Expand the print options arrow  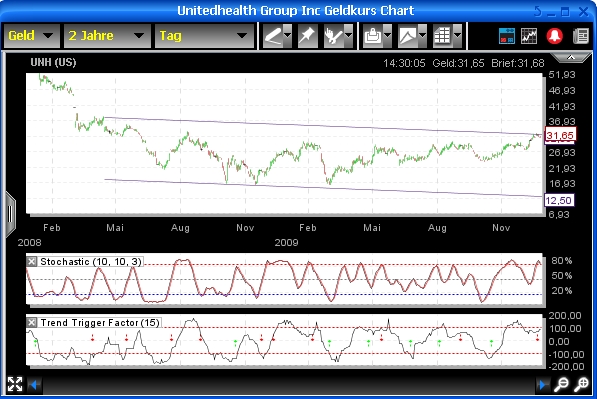tap(388, 36)
